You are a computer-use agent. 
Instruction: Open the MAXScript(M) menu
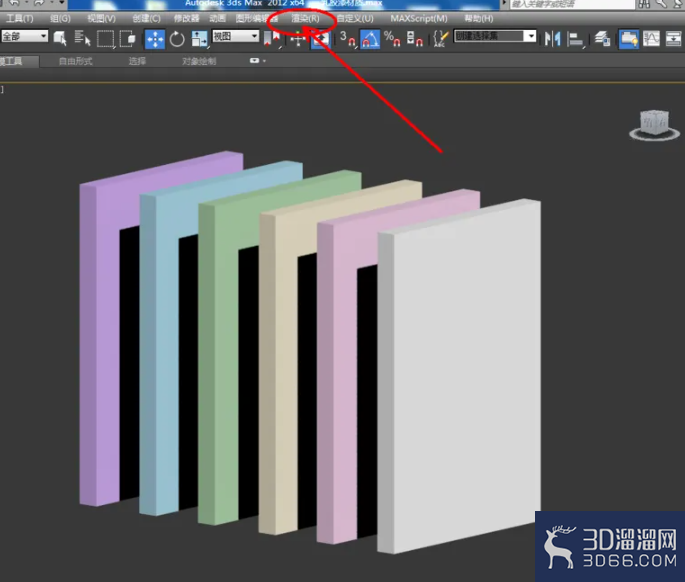pos(419,18)
